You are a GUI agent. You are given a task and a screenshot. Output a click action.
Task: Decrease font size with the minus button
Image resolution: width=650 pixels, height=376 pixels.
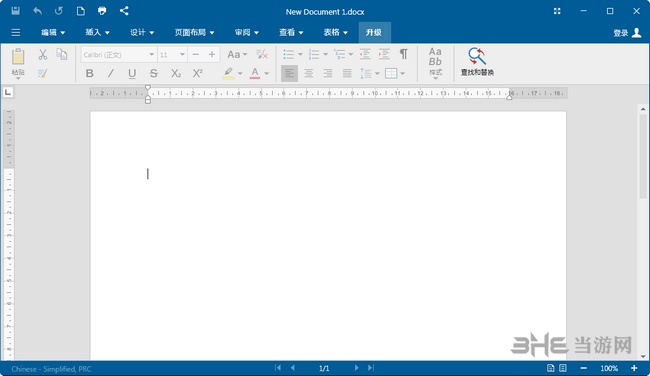[x=196, y=54]
